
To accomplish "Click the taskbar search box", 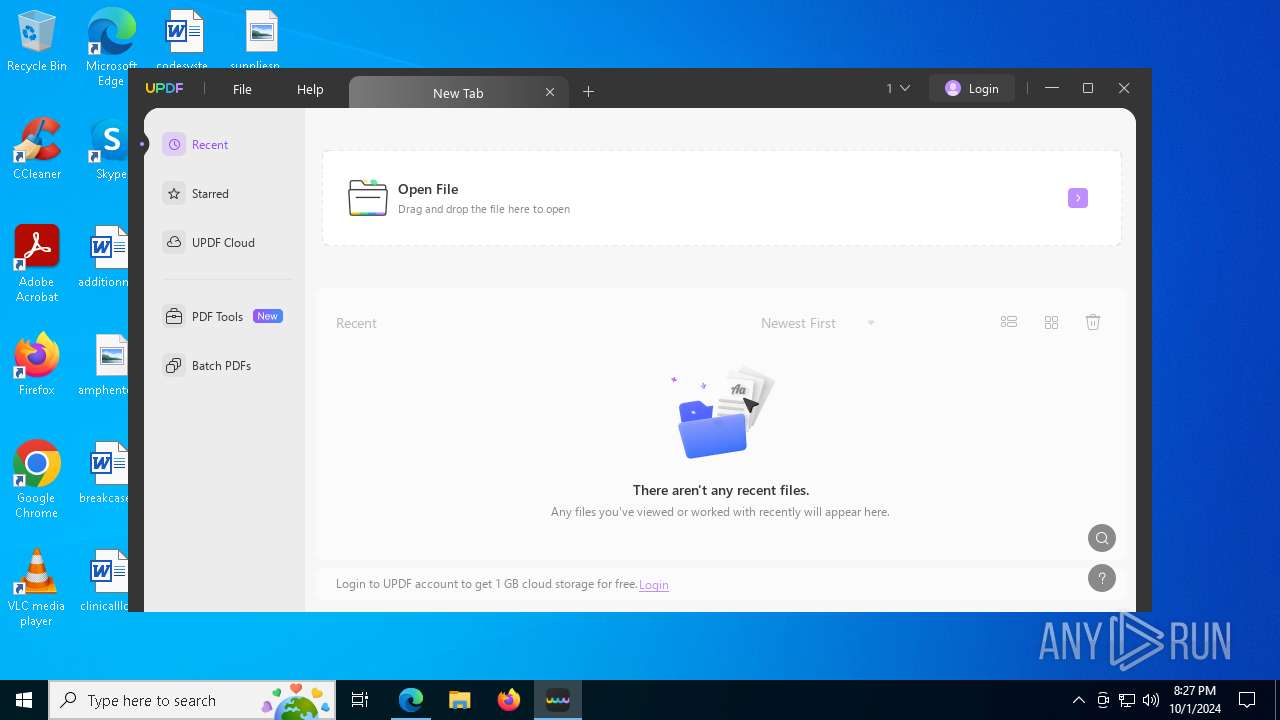I will [194, 700].
